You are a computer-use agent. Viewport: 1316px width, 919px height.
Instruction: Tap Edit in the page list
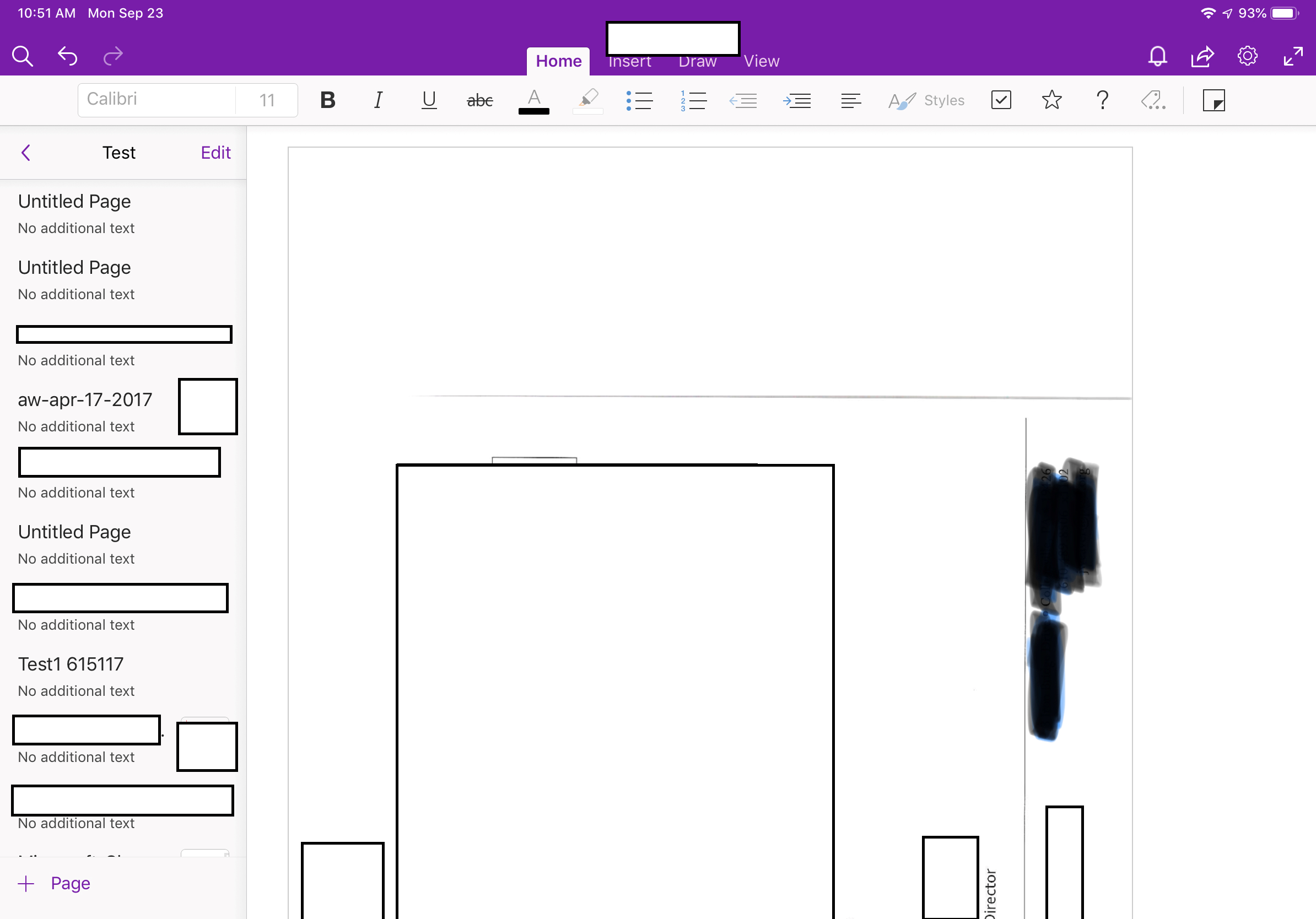point(215,153)
